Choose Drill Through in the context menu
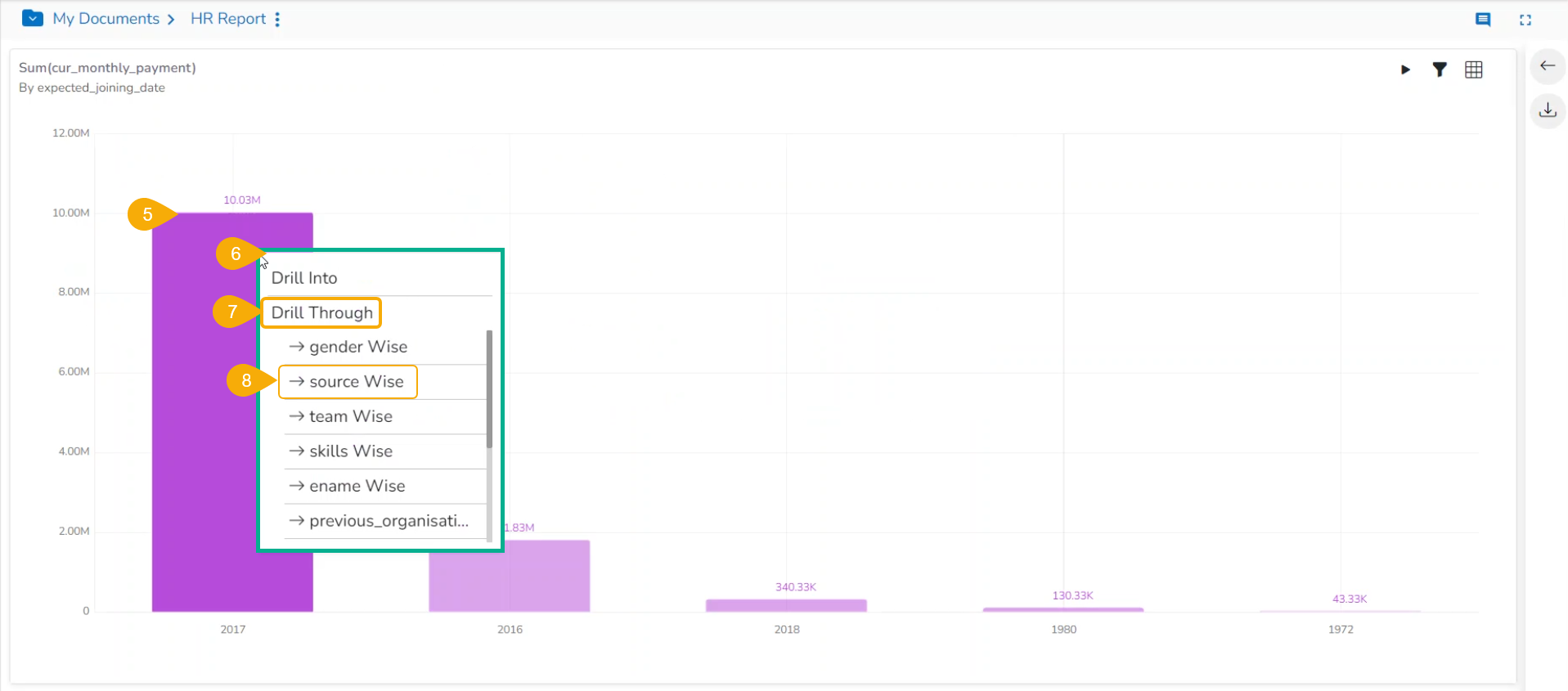Screen dimensions: 1568x691 point(321,313)
